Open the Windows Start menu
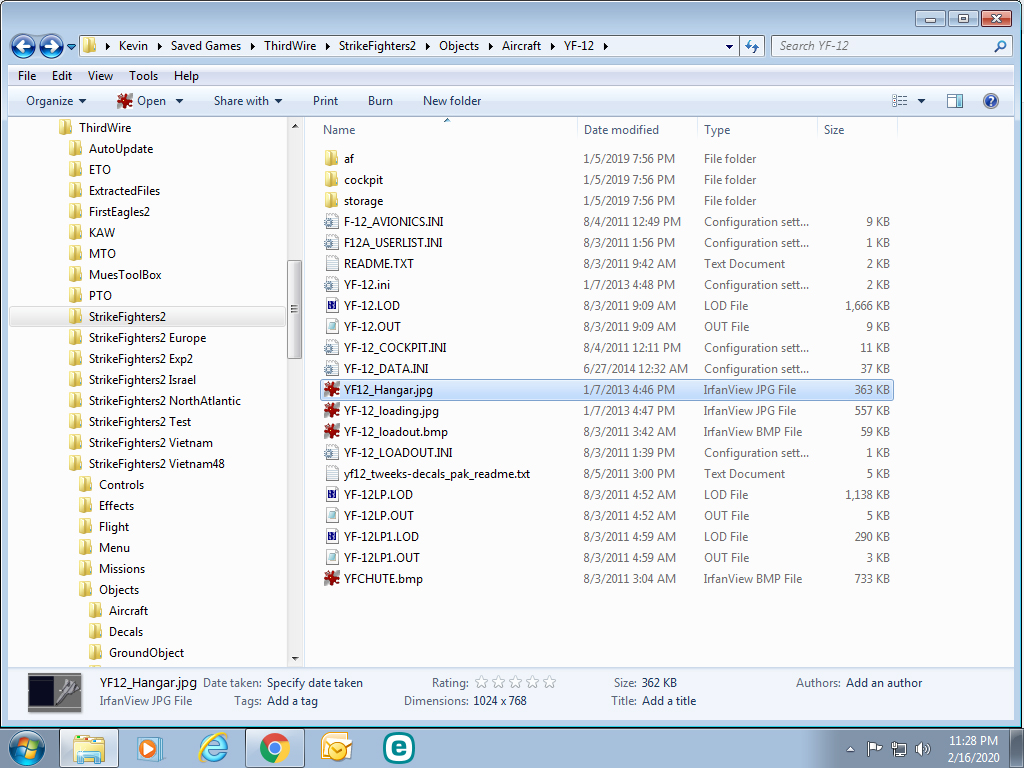 27,748
